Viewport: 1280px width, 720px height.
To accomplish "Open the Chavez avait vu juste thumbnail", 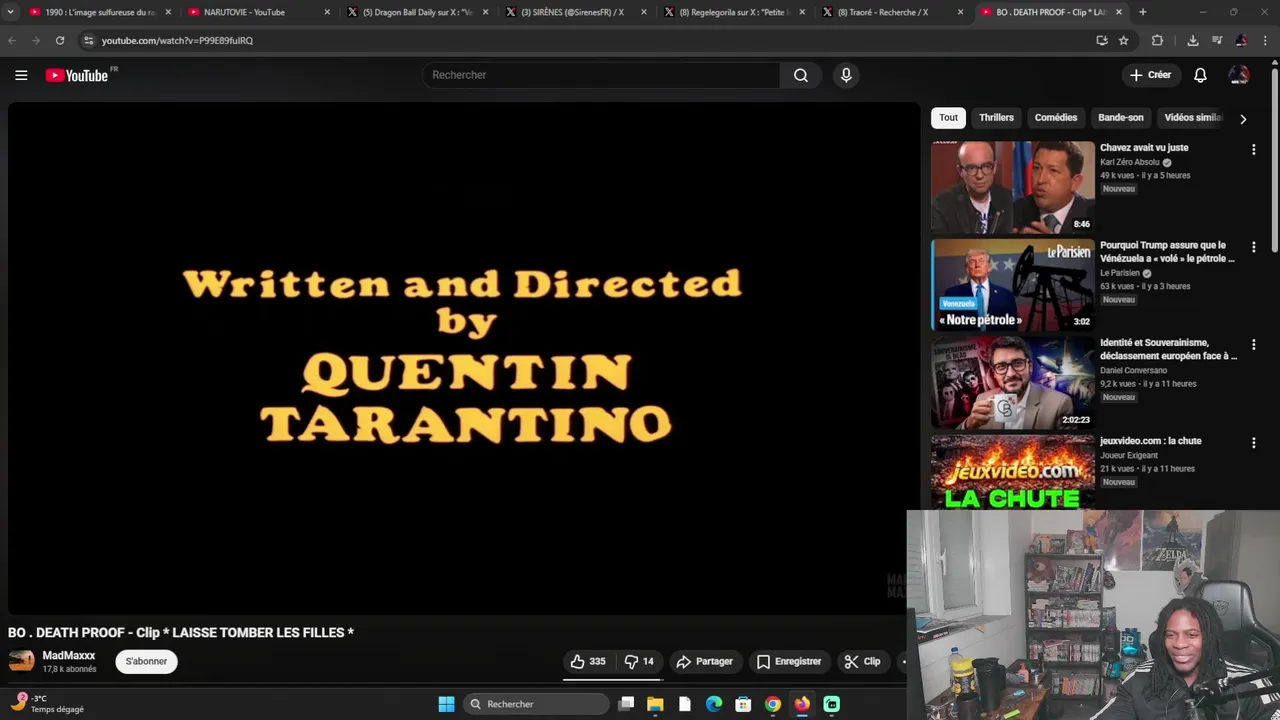I will pos(1013,187).
